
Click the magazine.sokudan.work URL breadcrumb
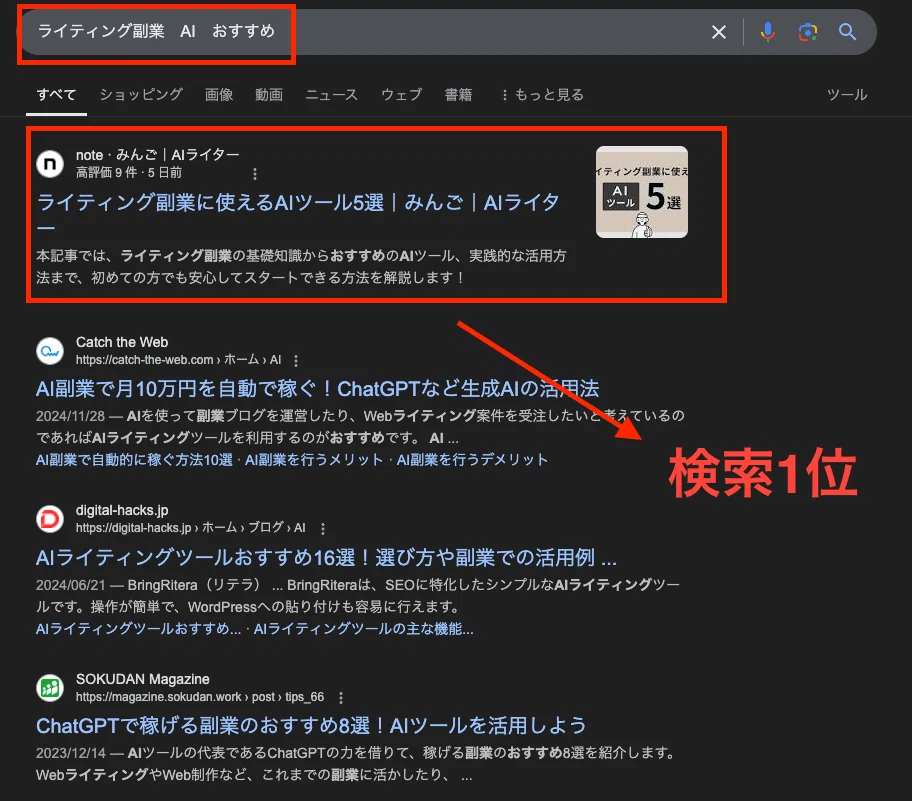tap(200, 697)
